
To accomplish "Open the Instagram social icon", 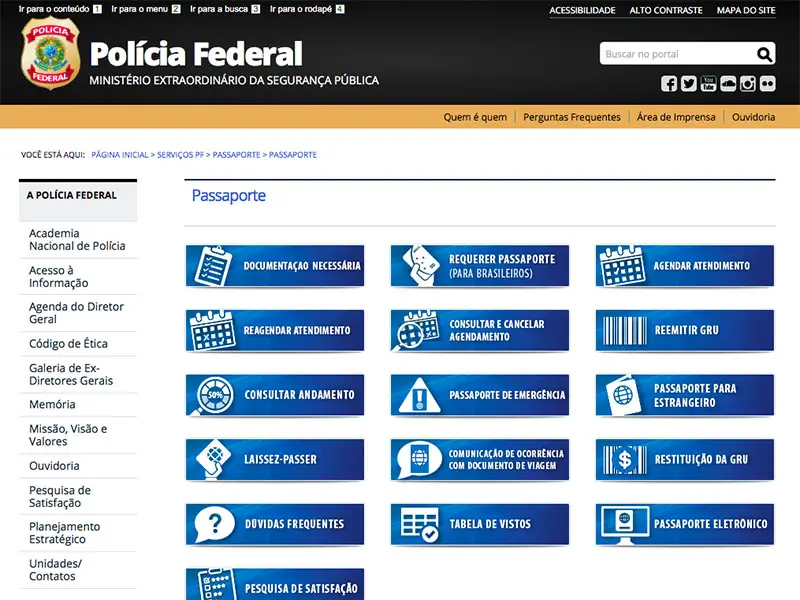I will [x=747, y=84].
